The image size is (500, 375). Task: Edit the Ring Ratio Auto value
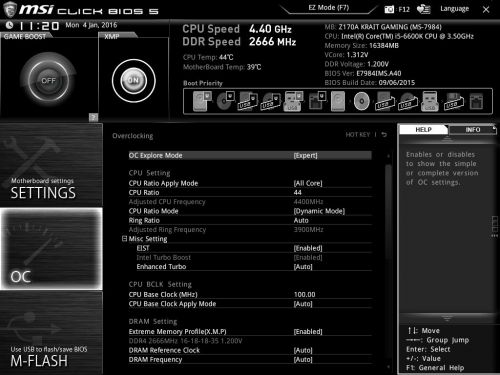(301, 220)
